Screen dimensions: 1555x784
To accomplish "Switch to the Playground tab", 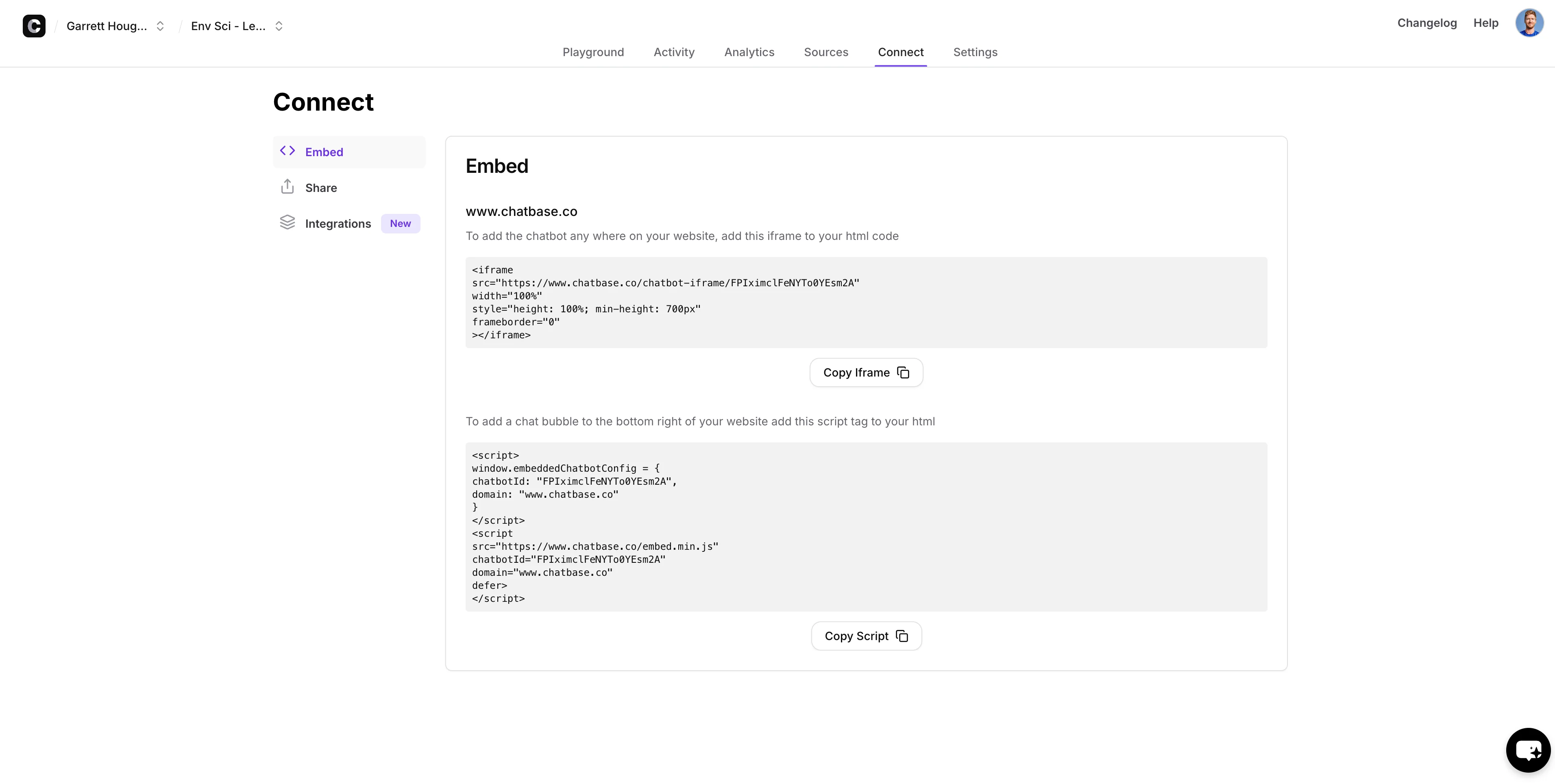I will click(593, 52).
